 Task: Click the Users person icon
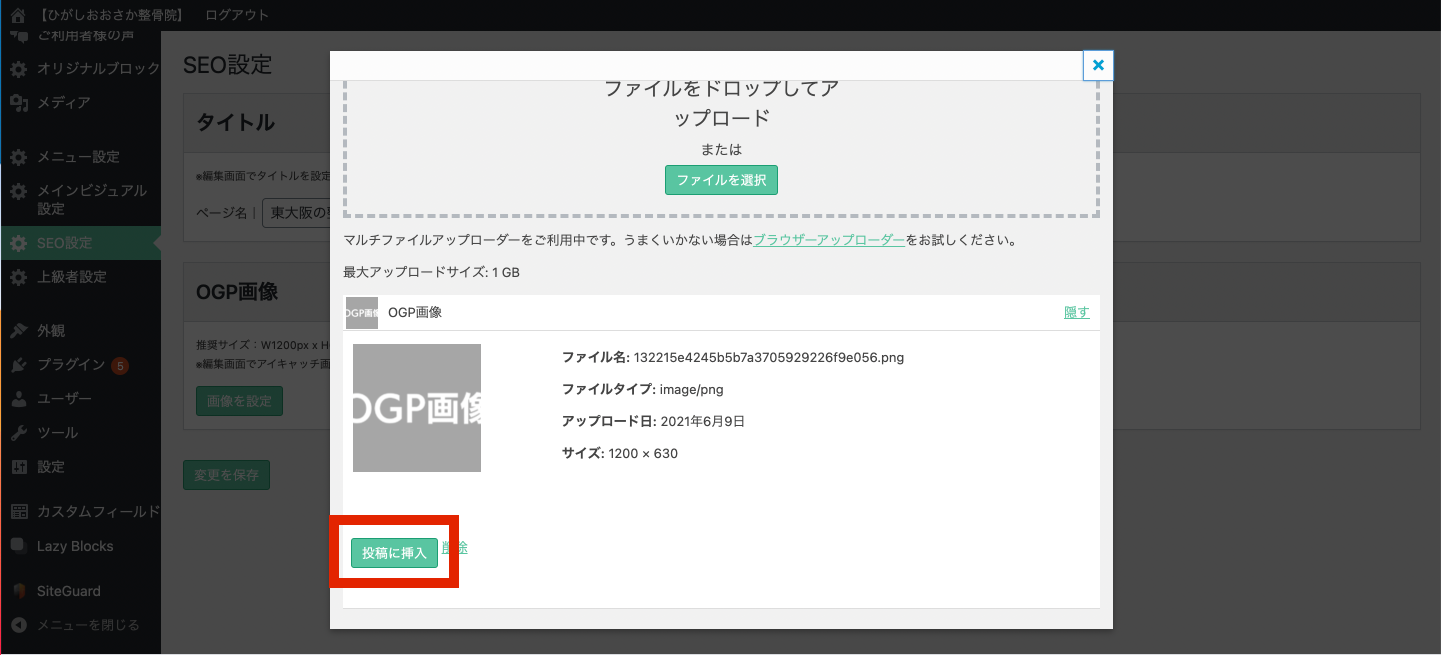click(18, 399)
